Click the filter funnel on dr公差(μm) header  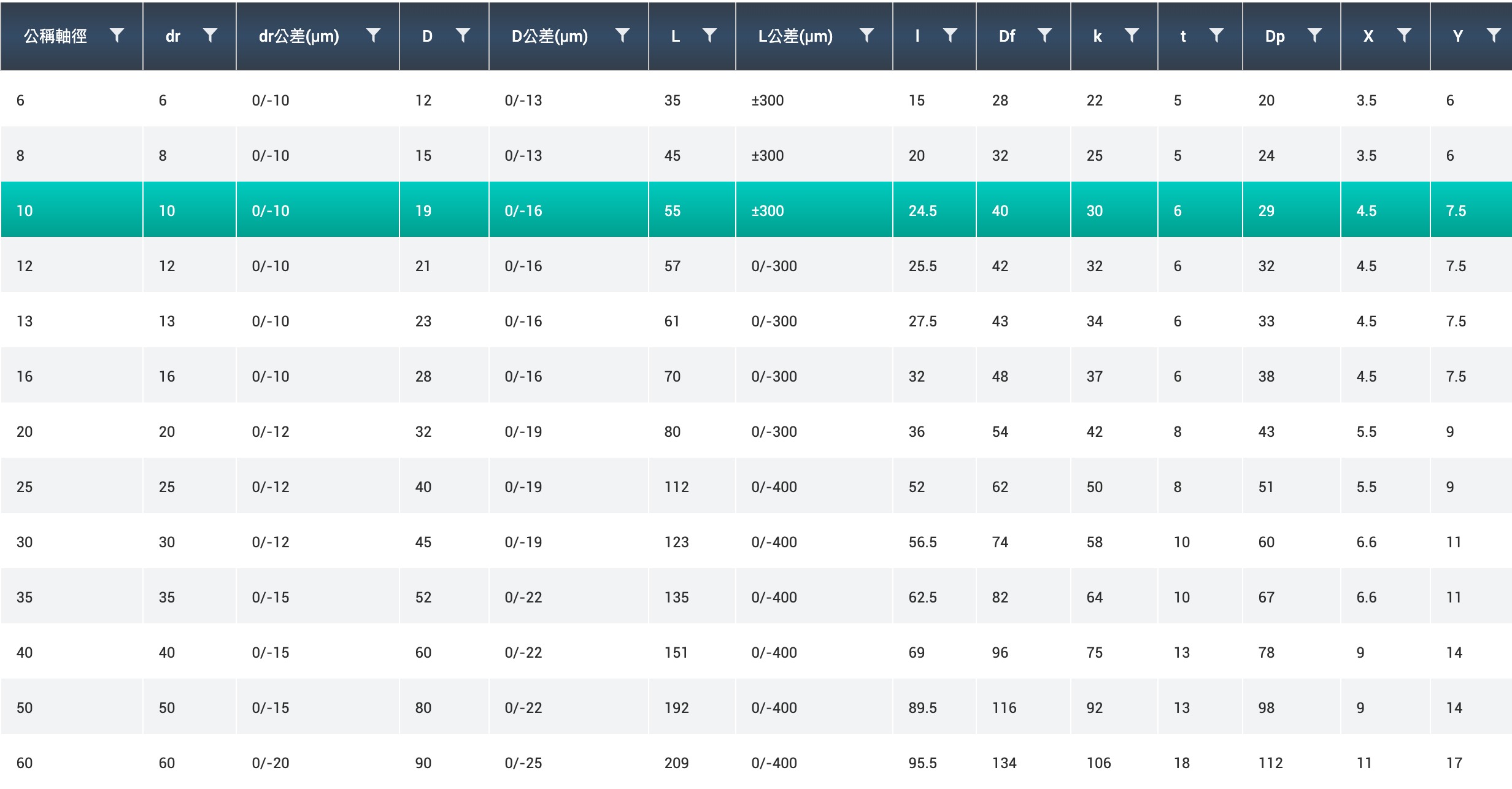pos(373,36)
